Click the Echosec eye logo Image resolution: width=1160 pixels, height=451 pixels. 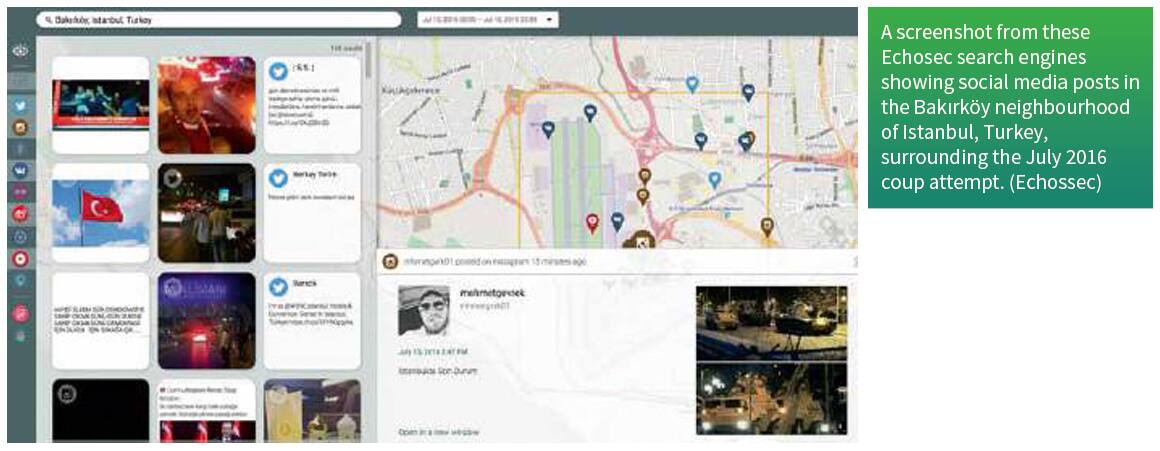pos(21,52)
